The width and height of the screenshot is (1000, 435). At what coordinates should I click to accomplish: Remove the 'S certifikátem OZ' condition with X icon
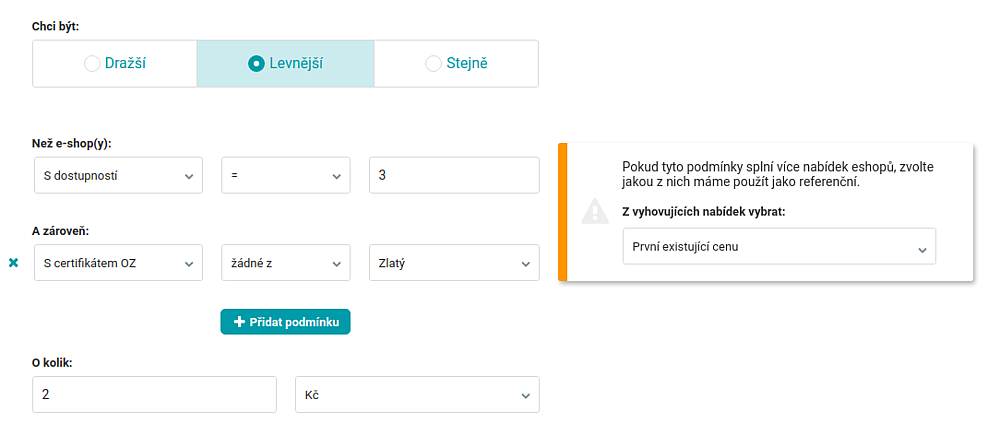[x=13, y=263]
